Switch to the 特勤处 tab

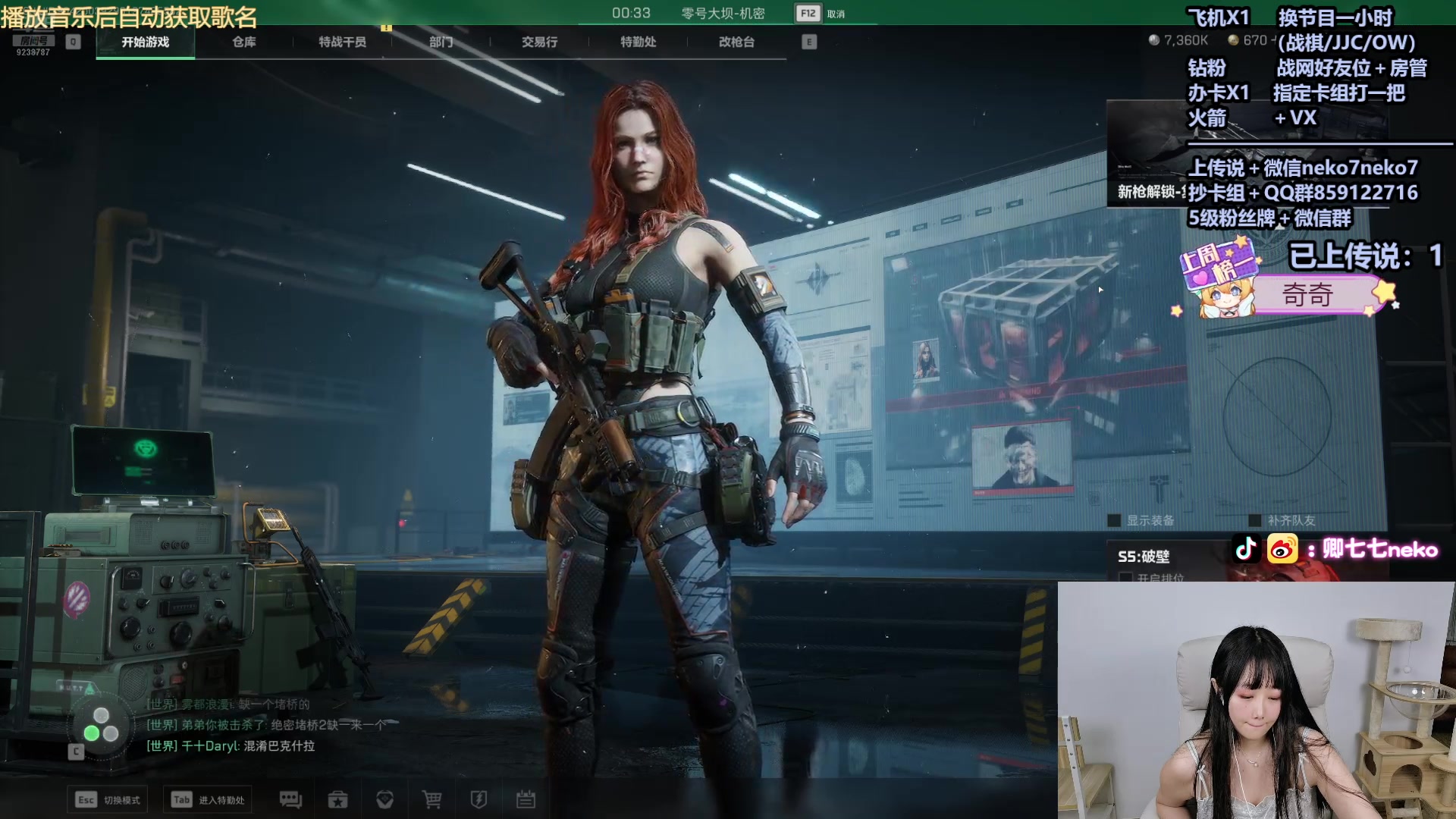(x=639, y=42)
